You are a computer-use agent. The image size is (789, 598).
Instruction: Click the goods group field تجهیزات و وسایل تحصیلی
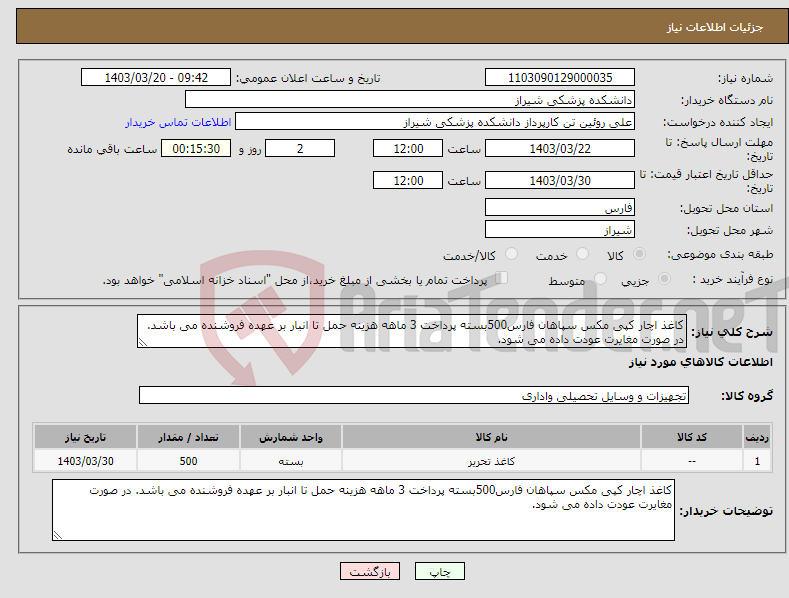pyautogui.click(x=414, y=396)
